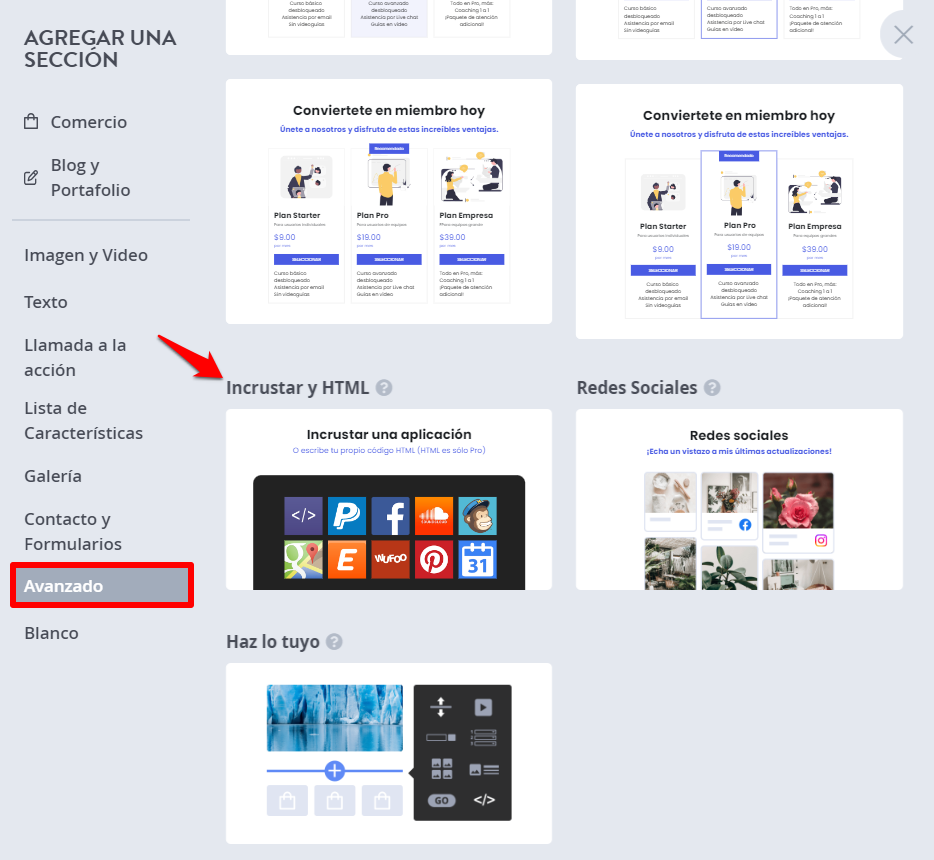Click help icon next to Incrustar y HTML
The height and width of the screenshot is (860, 934).
pyautogui.click(x=384, y=388)
